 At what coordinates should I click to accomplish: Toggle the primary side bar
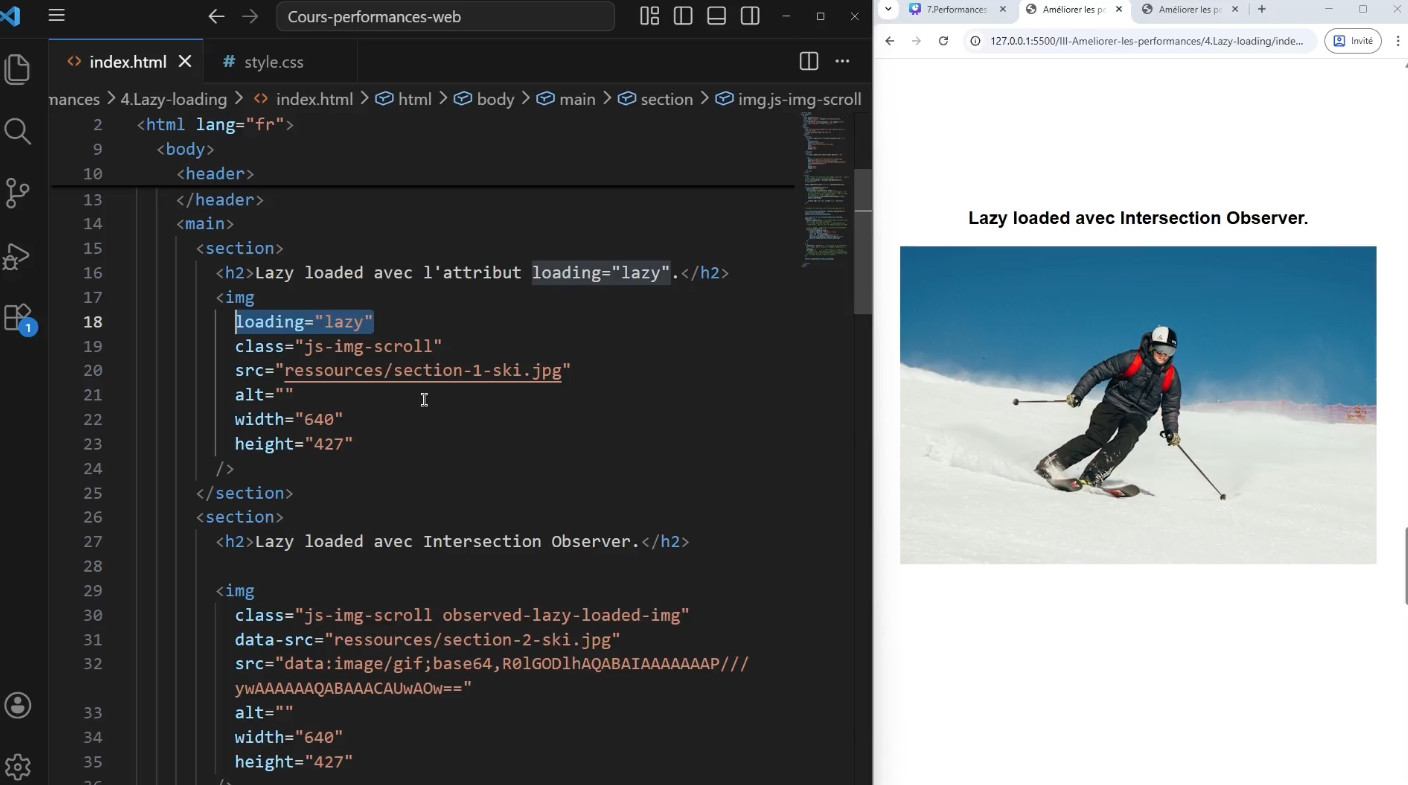(x=683, y=16)
